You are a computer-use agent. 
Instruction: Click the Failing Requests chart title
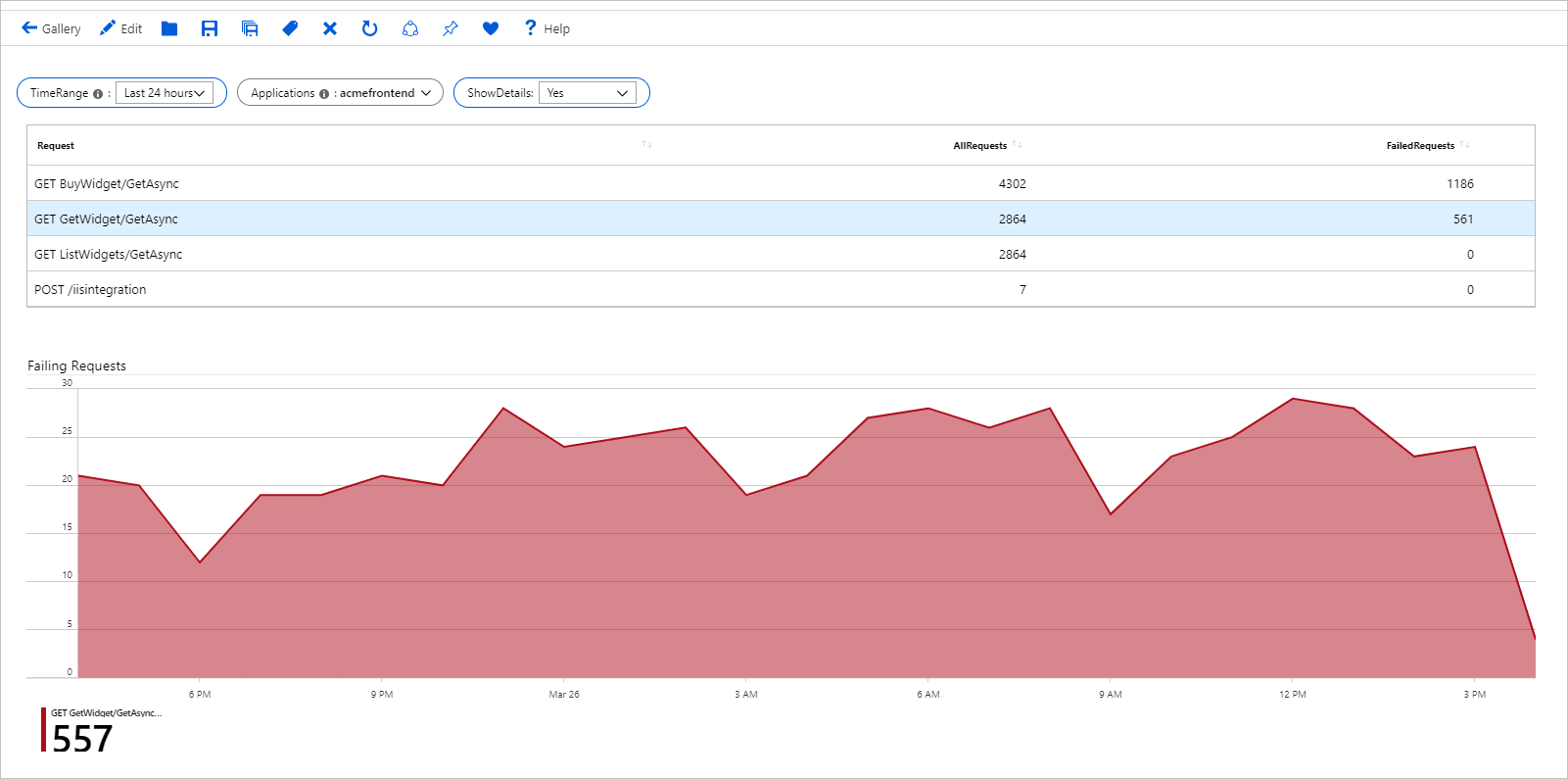point(76,365)
